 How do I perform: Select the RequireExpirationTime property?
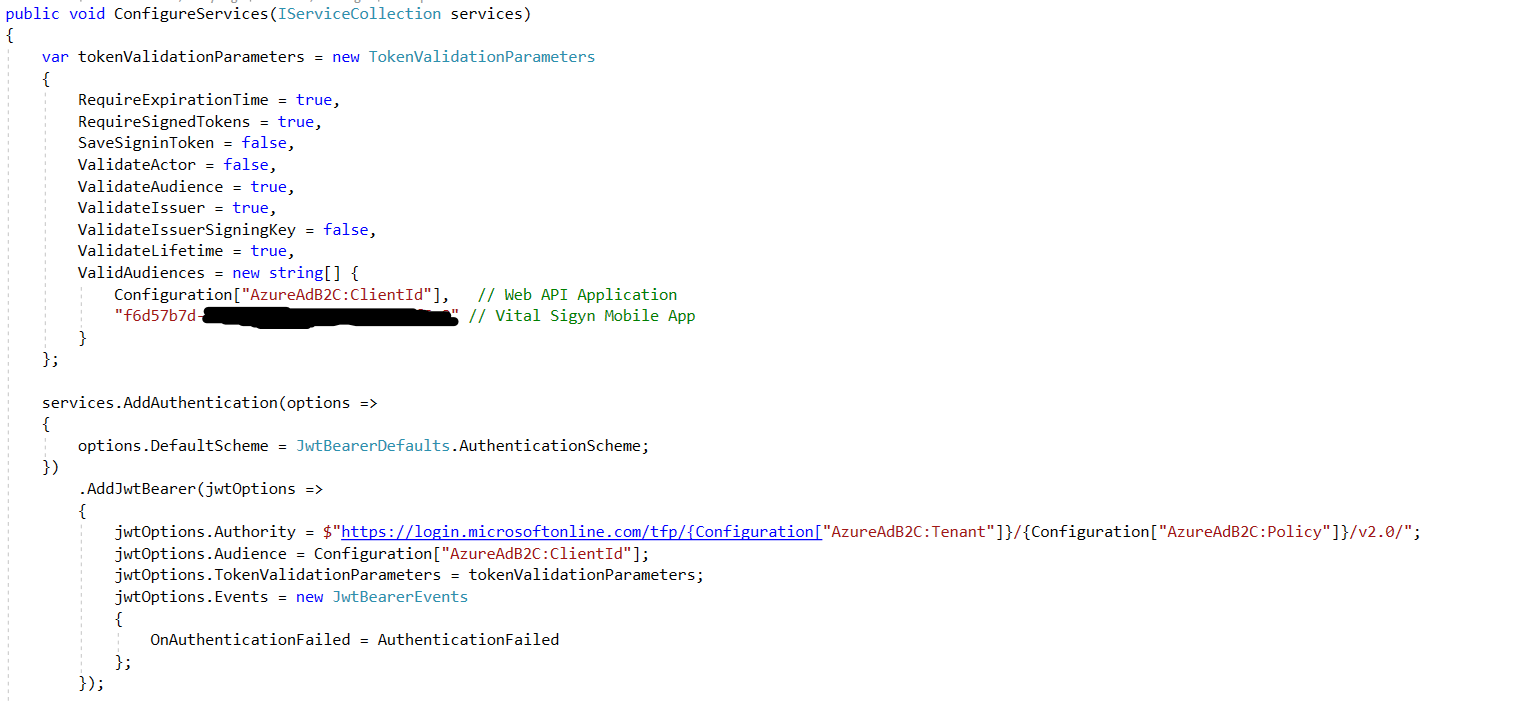point(172,99)
